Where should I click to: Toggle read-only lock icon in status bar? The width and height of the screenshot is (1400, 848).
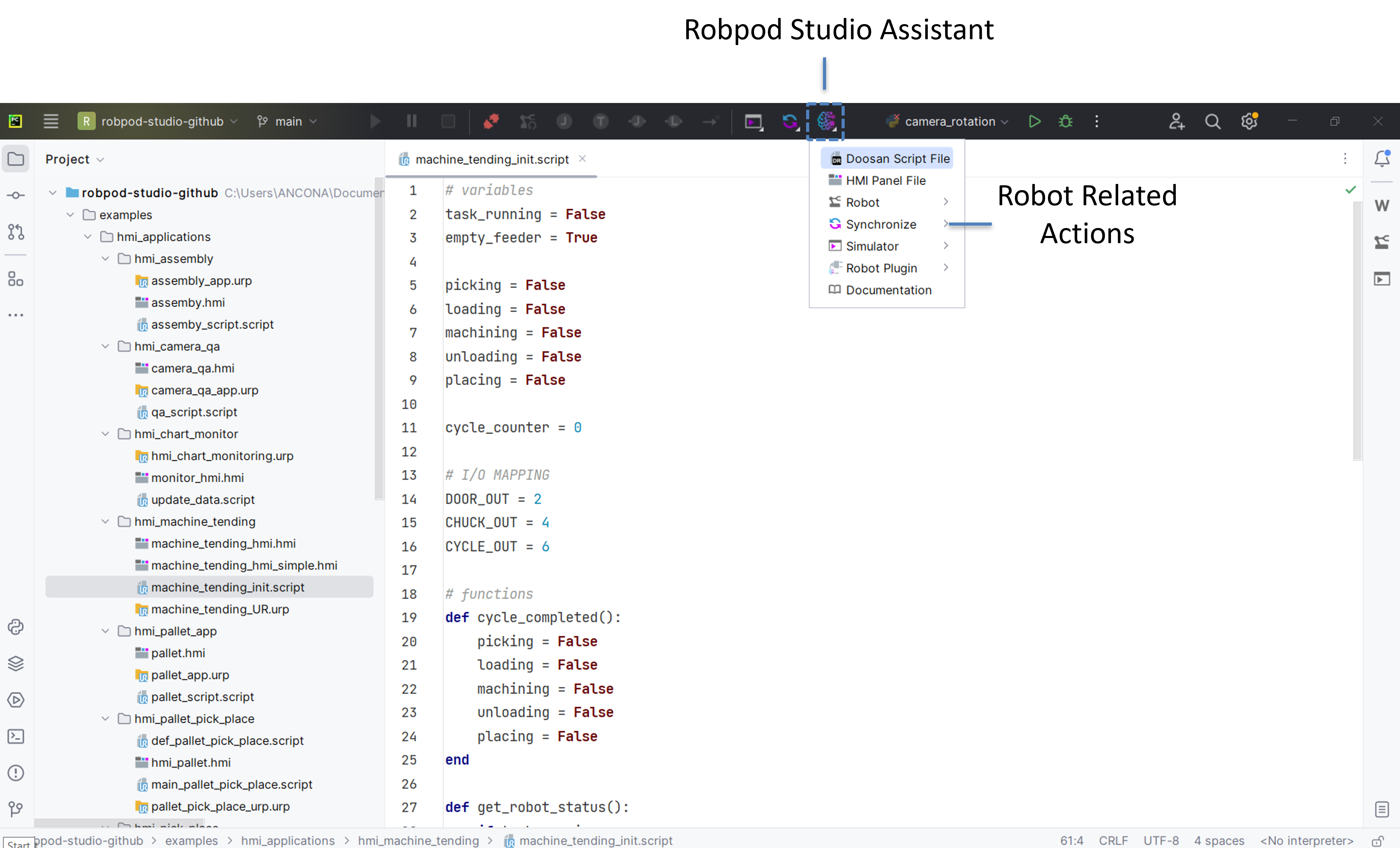click(1377, 841)
